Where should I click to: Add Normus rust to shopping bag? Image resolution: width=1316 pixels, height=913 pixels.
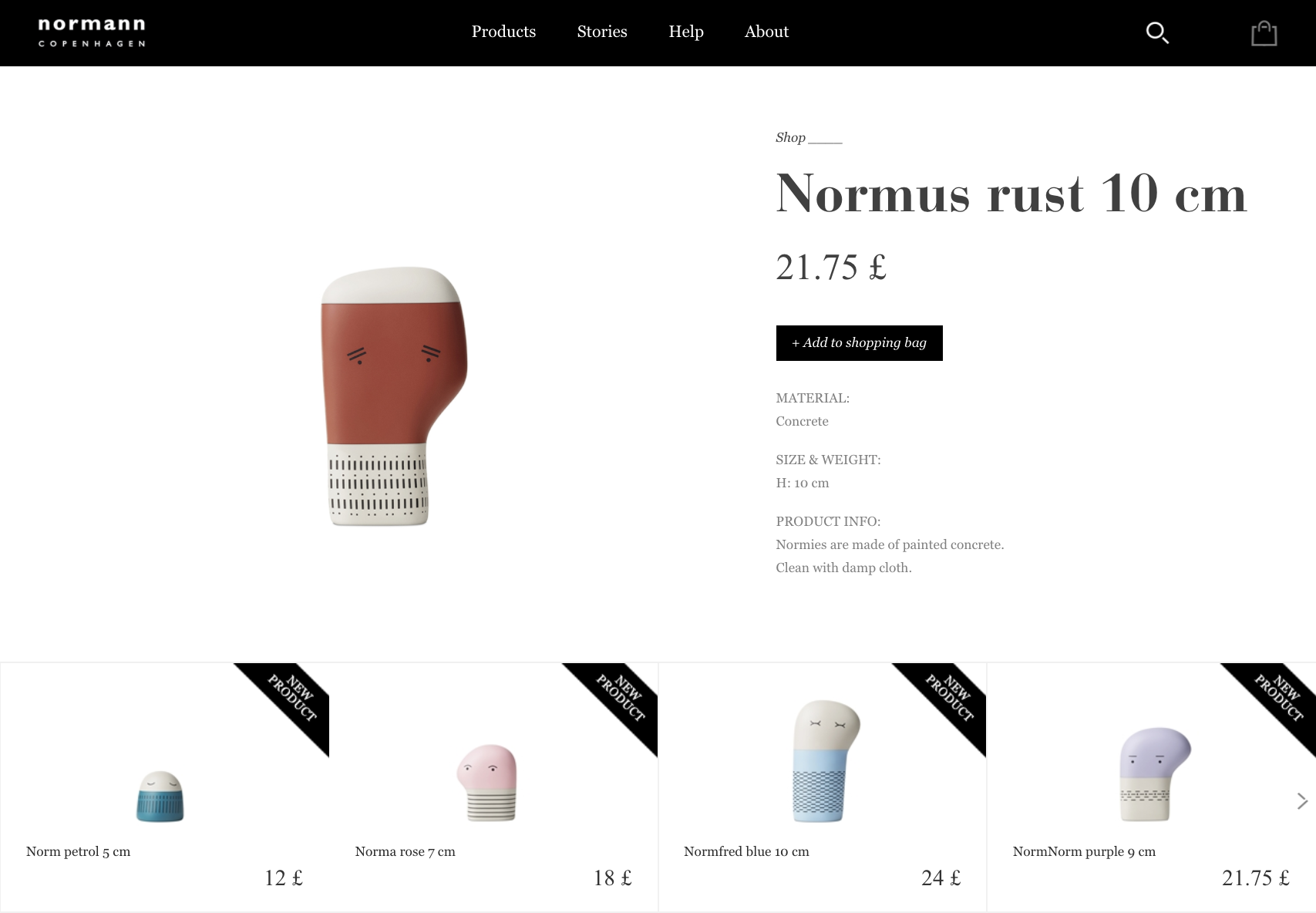point(859,343)
